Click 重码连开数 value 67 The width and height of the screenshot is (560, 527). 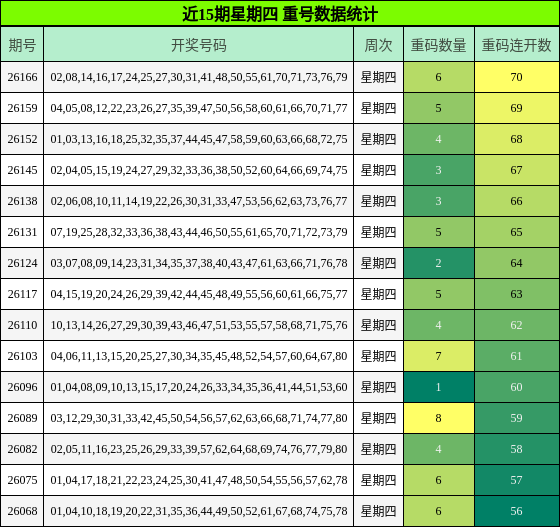click(x=516, y=170)
